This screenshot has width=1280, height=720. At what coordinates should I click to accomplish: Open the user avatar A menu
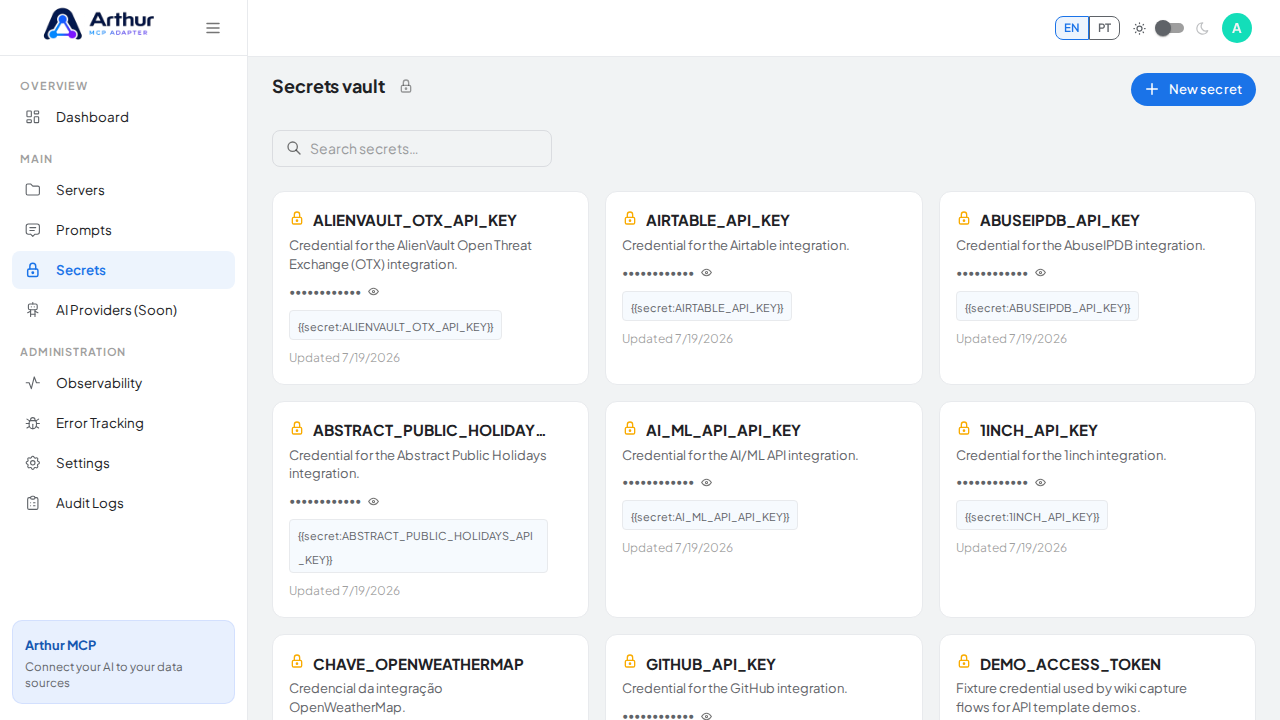pos(1237,28)
